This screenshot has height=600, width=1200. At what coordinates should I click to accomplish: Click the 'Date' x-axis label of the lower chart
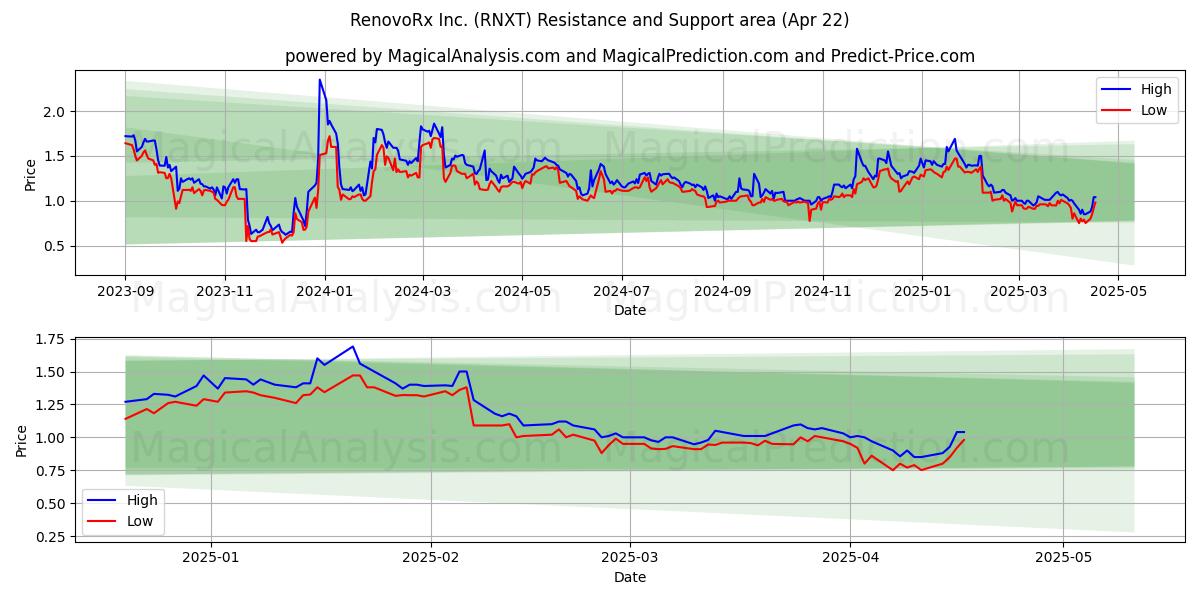click(630, 577)
